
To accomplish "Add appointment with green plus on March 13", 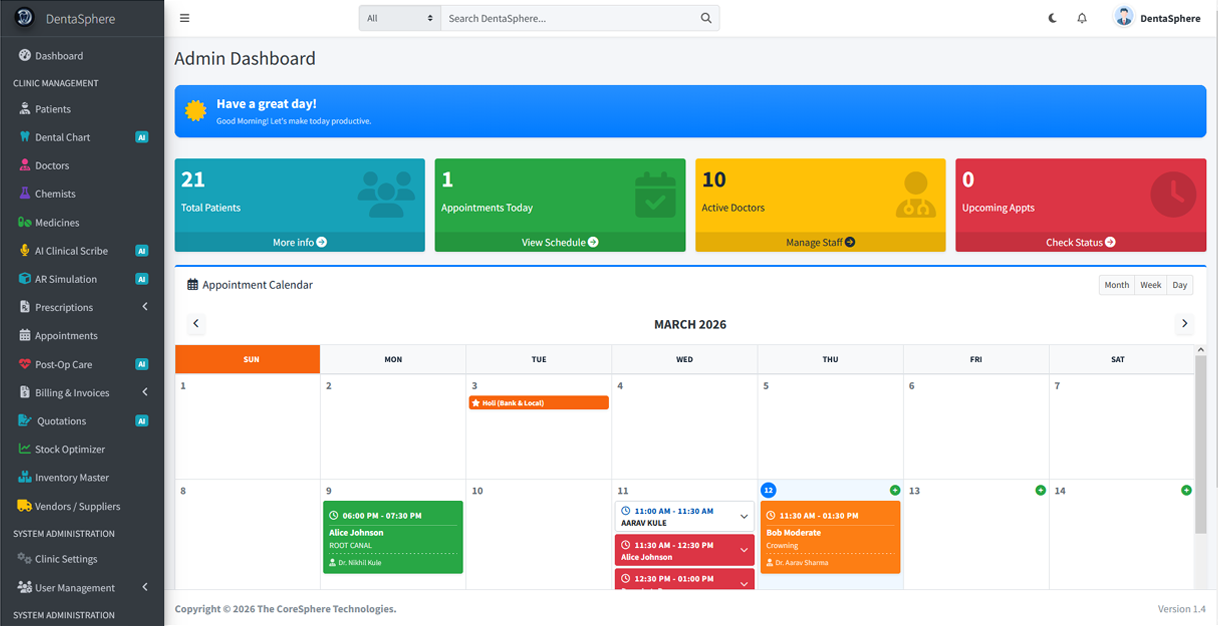I will click(1040, 490).
